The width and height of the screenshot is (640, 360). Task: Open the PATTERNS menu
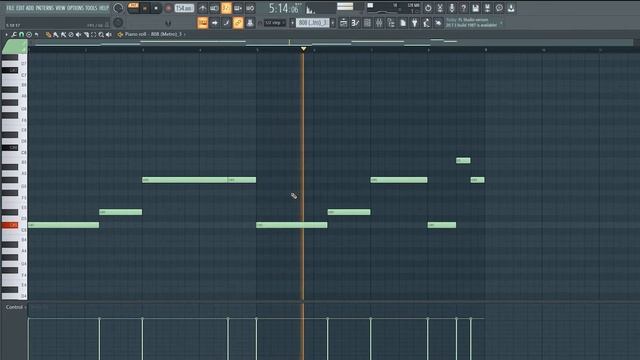(44, 8)
